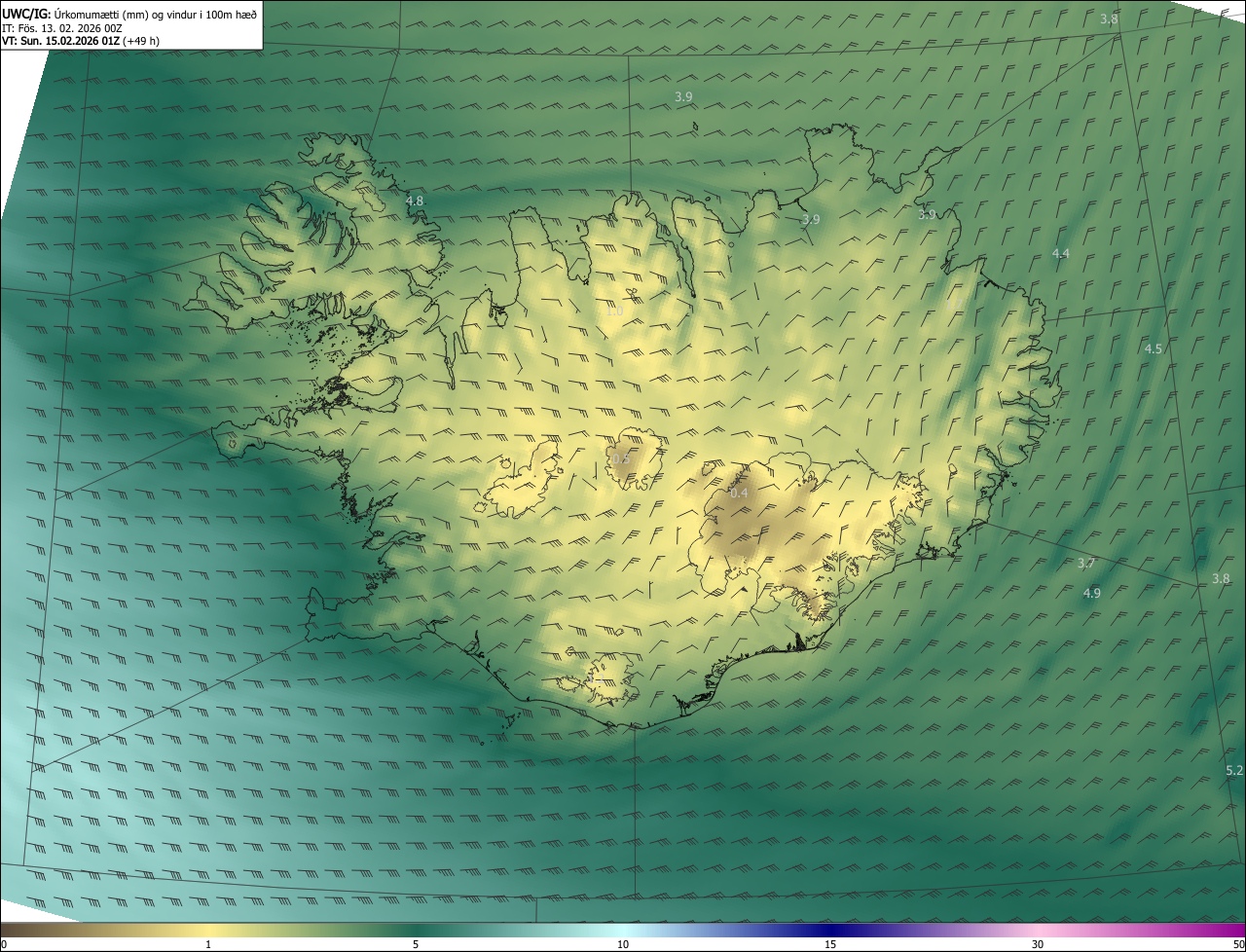Screen dimensions: 1246x952
Task: Click the 4.8 value near the Westfjords
Action: click(415, 201)
